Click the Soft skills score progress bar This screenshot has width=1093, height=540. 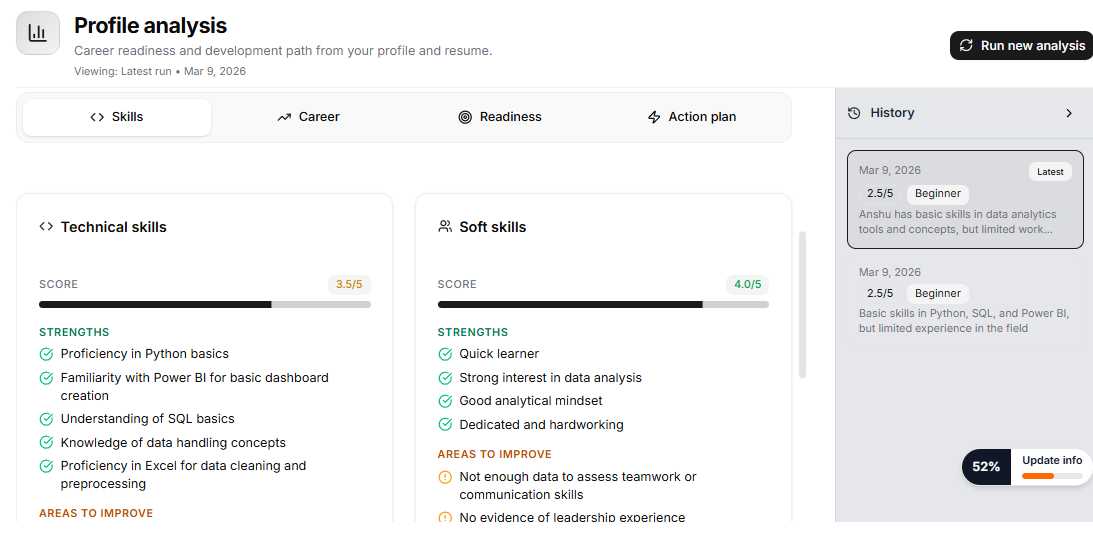603,304
